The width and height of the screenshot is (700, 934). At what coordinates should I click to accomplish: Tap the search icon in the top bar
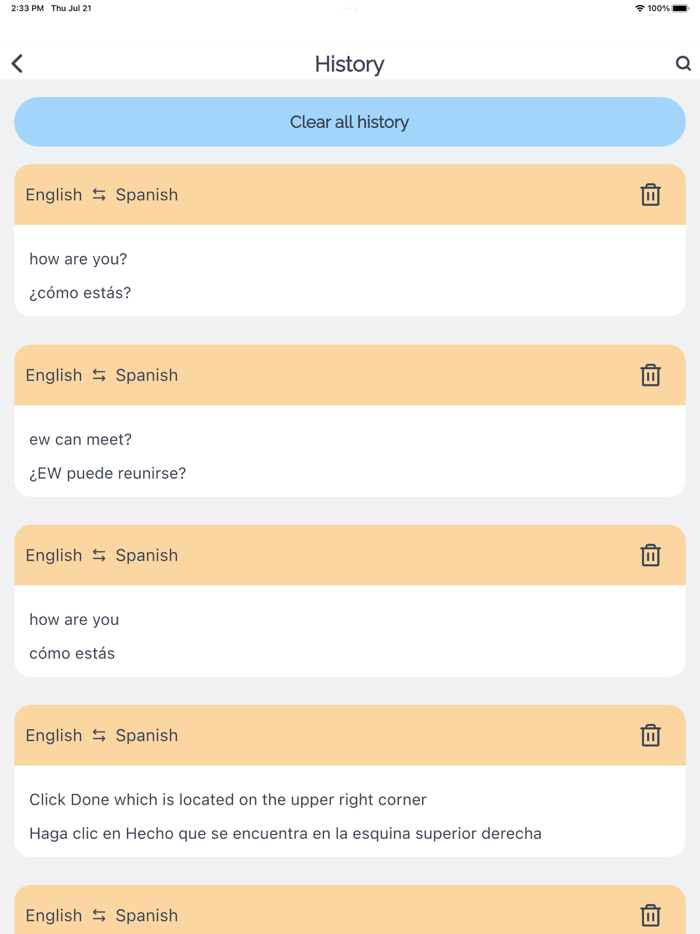683,63
